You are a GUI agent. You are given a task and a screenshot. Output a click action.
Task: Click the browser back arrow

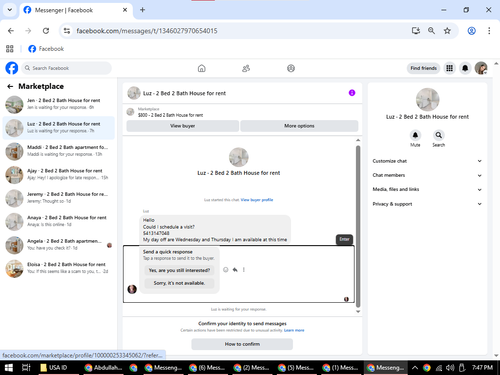point(11,31)
